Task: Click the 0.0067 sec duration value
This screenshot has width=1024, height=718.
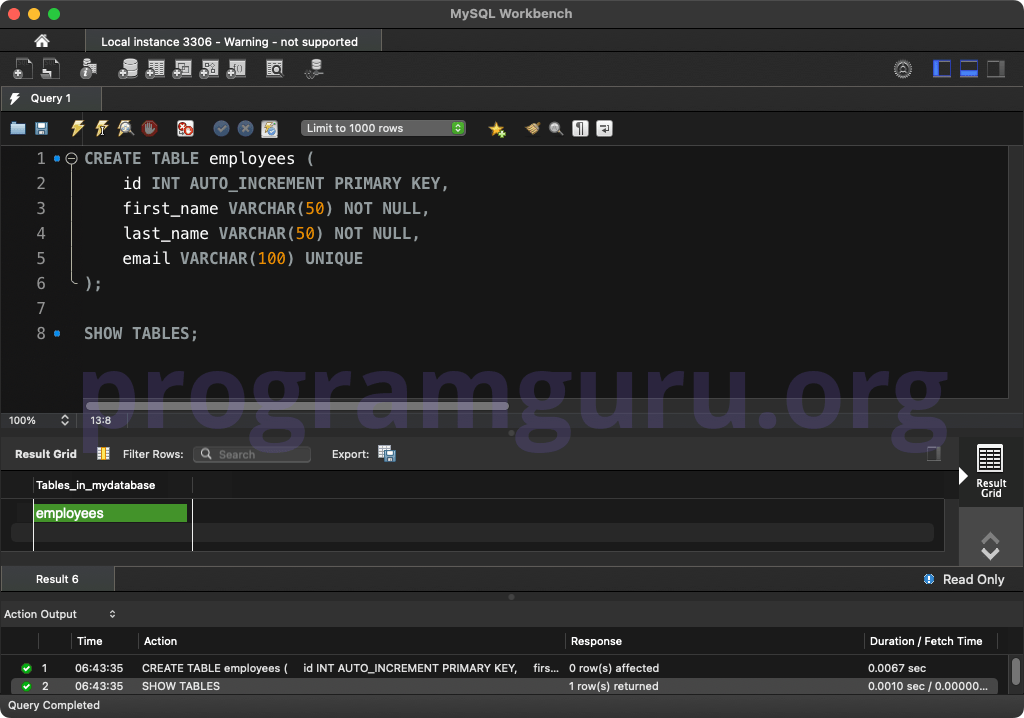Action: click(897, 668)
